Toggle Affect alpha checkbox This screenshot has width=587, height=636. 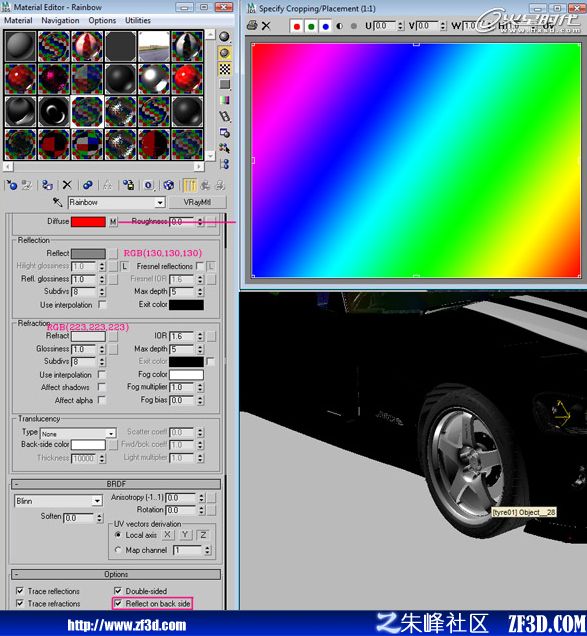[101, 400]
